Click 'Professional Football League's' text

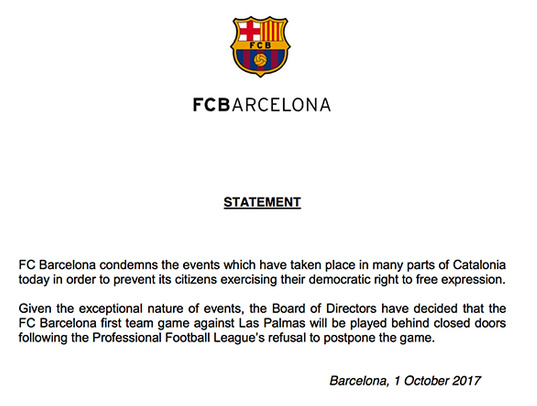point(178,338)
